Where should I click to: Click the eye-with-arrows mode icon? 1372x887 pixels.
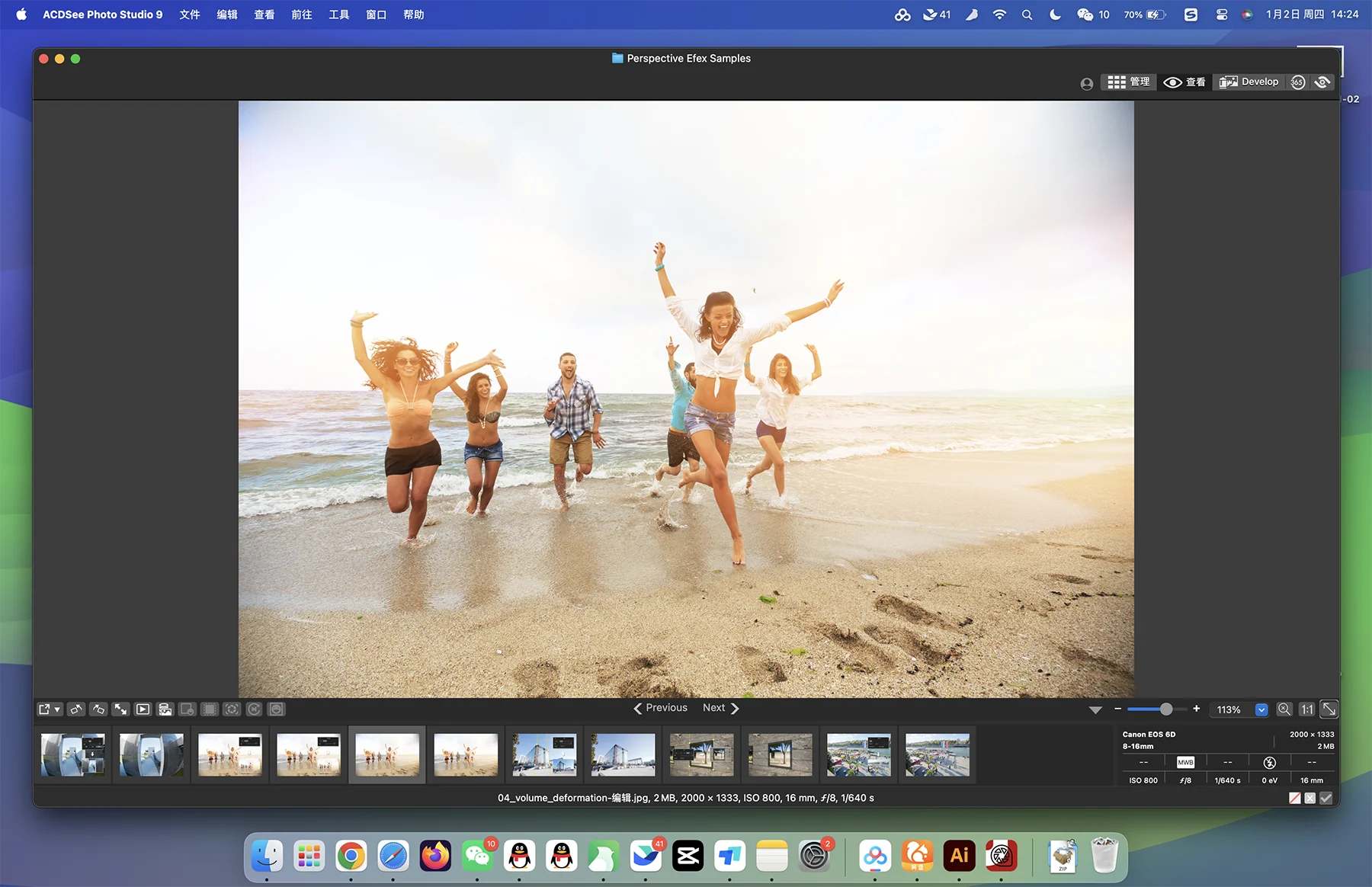(1322, 82)
